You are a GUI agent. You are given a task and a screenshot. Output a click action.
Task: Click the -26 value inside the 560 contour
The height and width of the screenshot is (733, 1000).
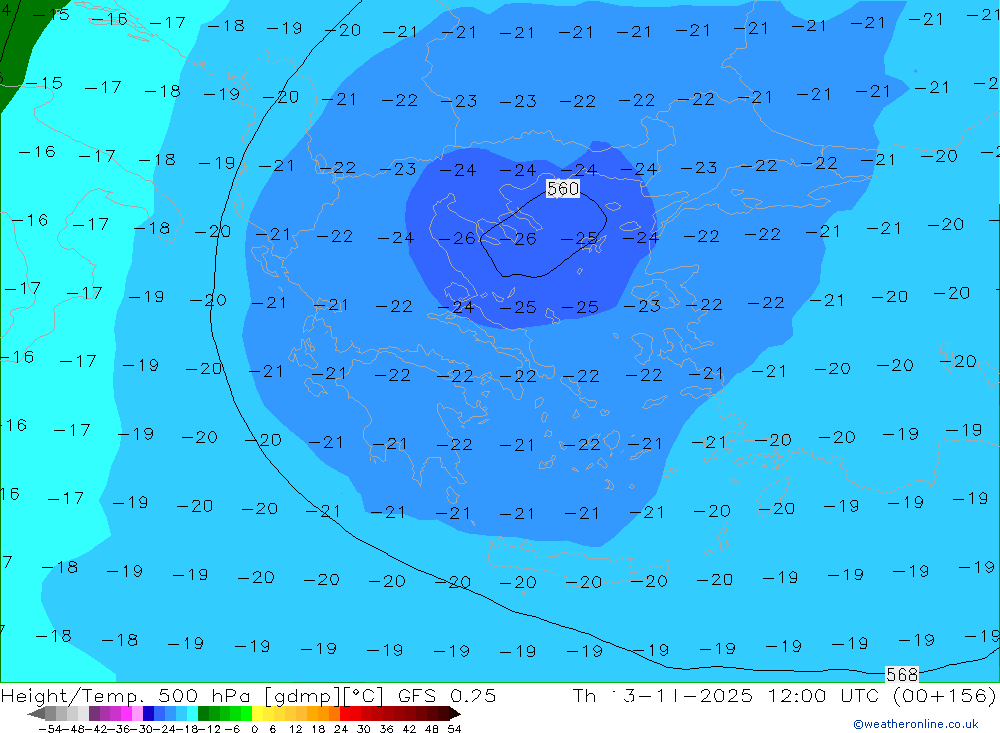[x=517, y=239]
